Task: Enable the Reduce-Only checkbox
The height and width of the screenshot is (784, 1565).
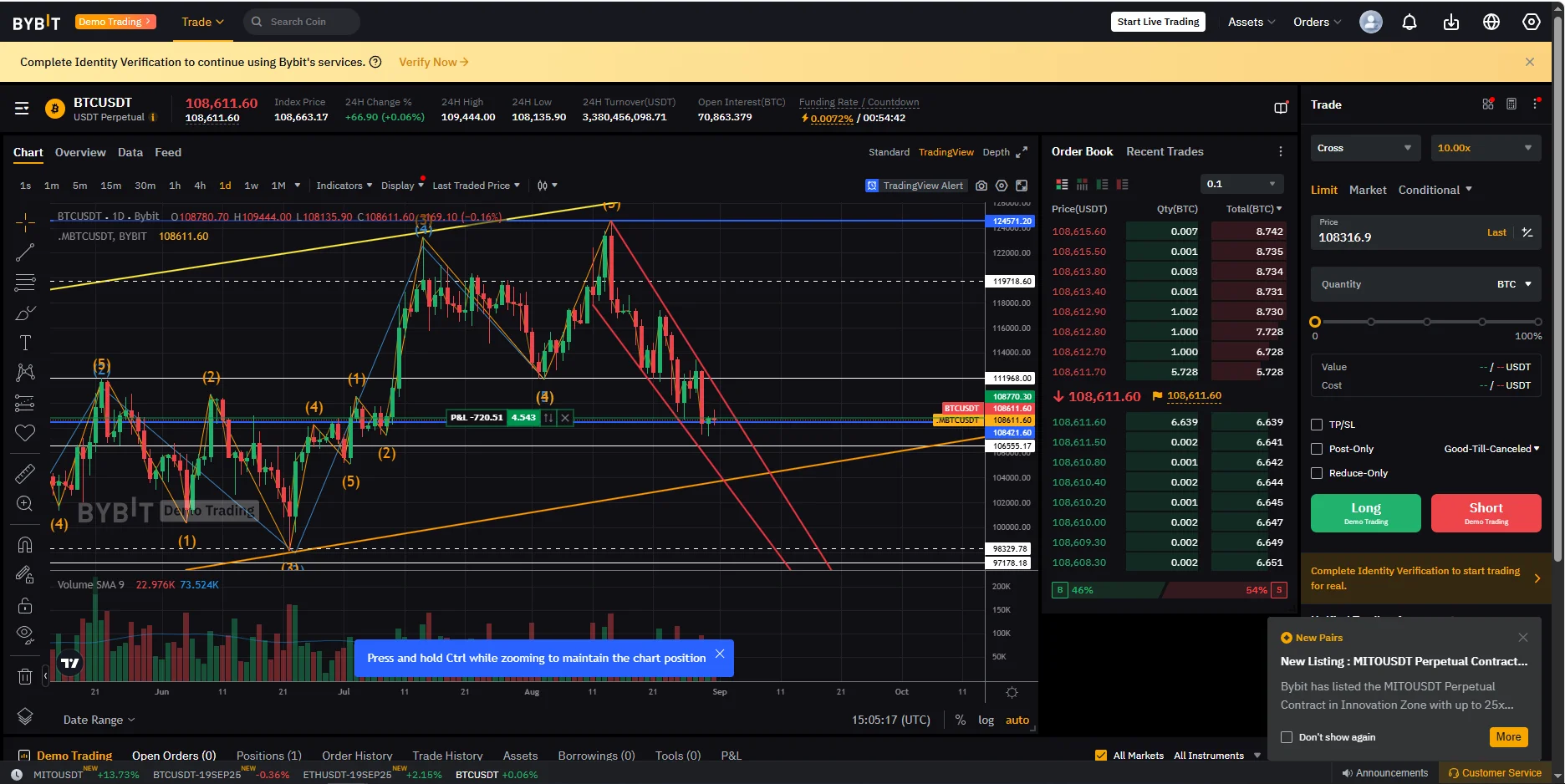Action: click(x=1317, y=473)
